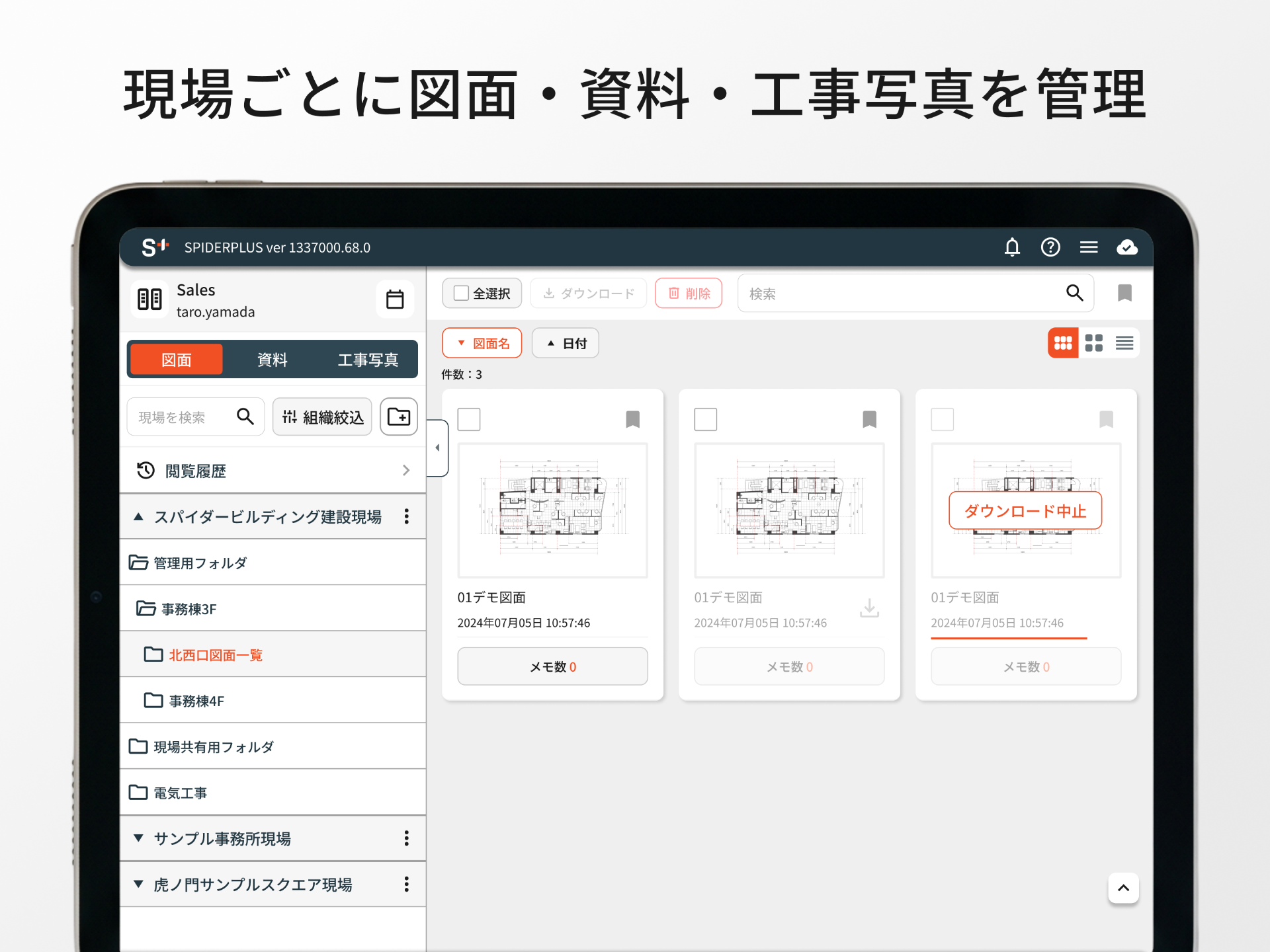Switch to 資料 tab
1270x952 pixels.
tap(273, 360)
